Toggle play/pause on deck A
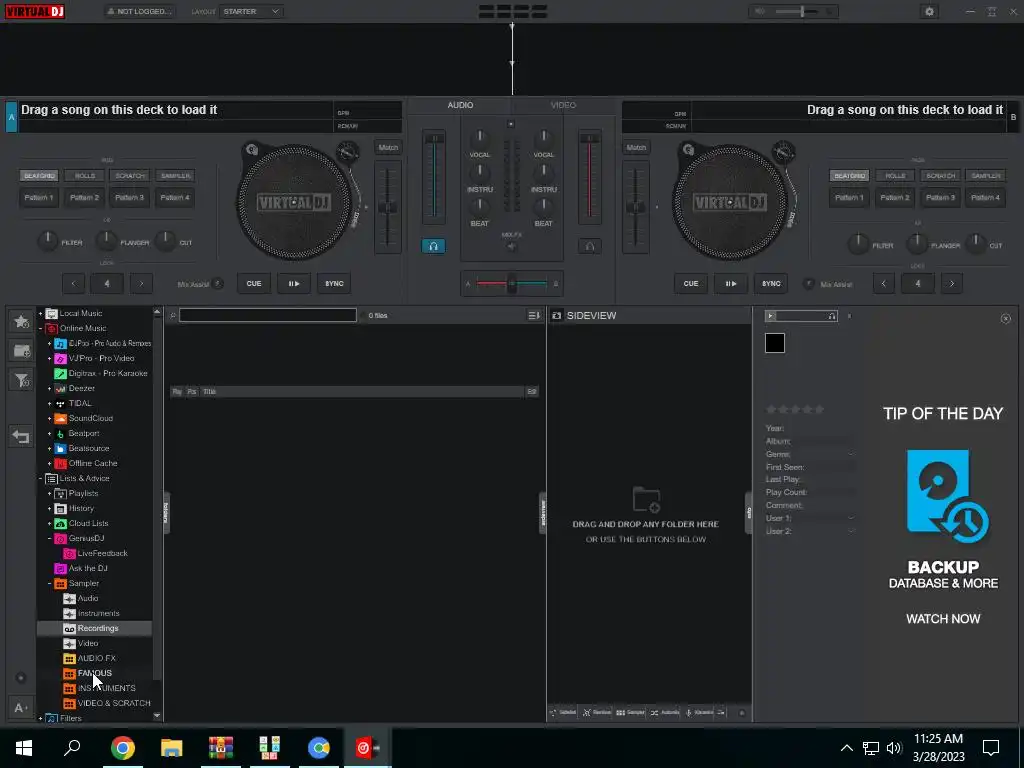1024x768 pixels. click(x=294, y=283)
